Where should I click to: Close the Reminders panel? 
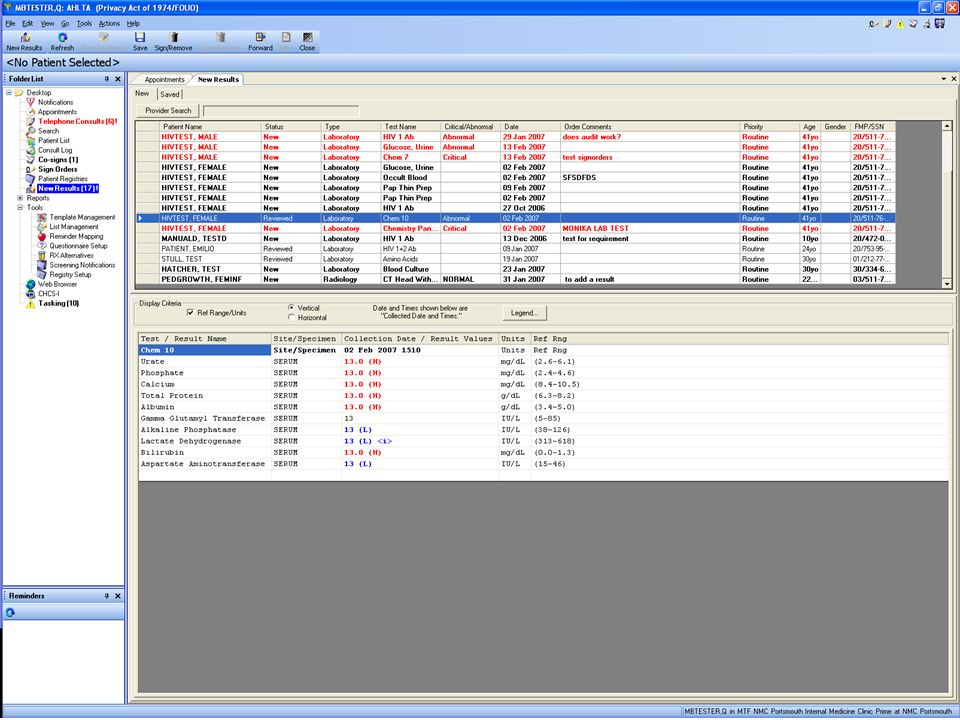(x=118, y=596)
